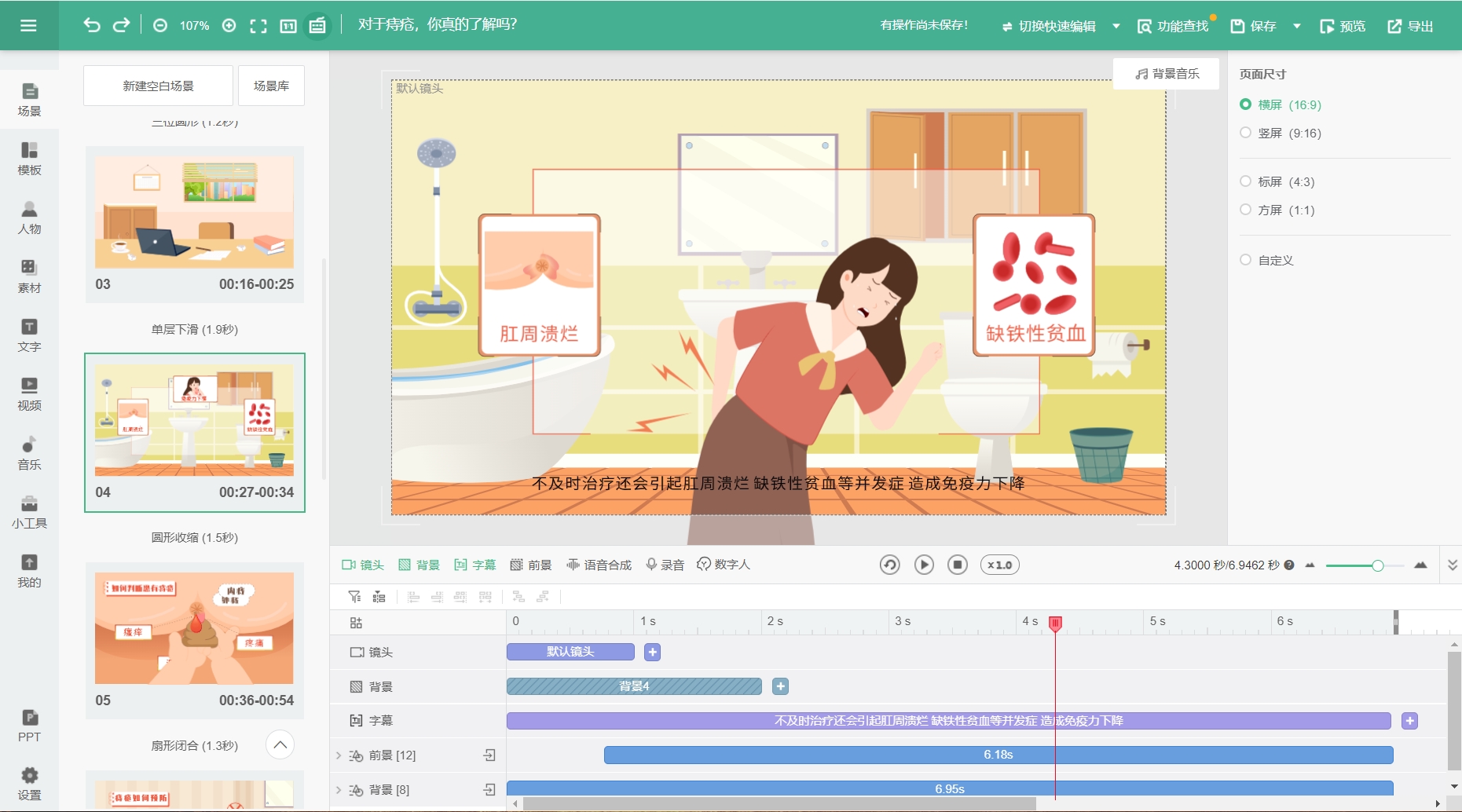Open 小工具 widgets panel

coord(29,512)
